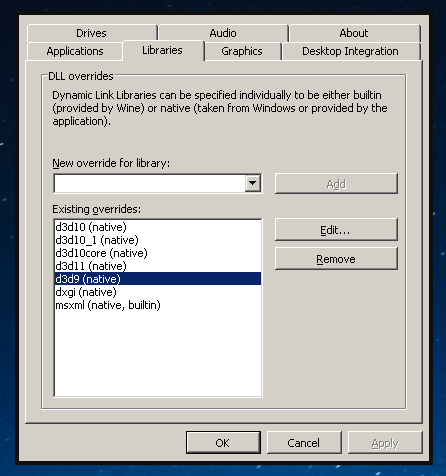
Task: Open the Audio tab
Action: 223,33
